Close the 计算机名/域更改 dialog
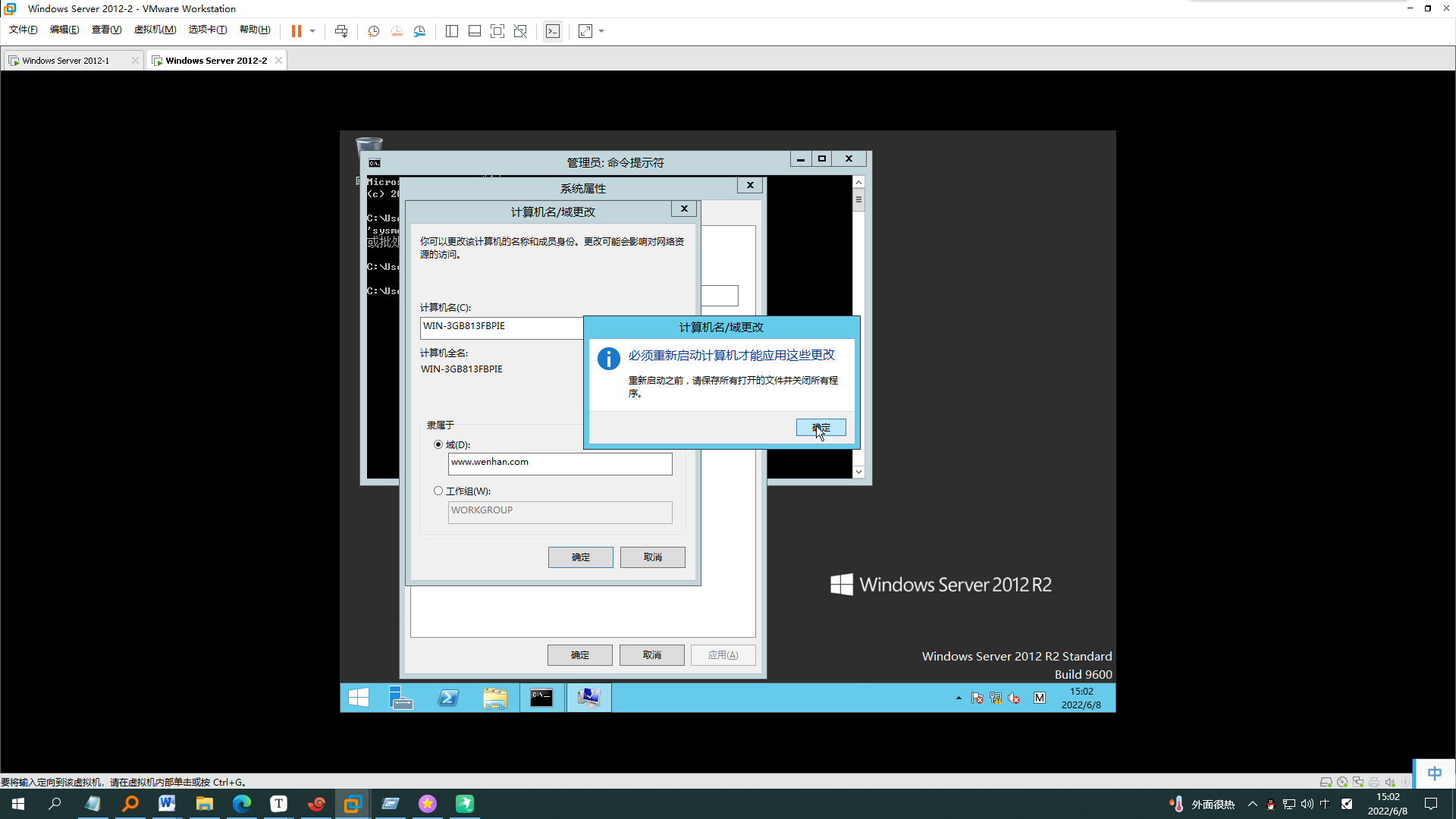 [x=684, y=209]
